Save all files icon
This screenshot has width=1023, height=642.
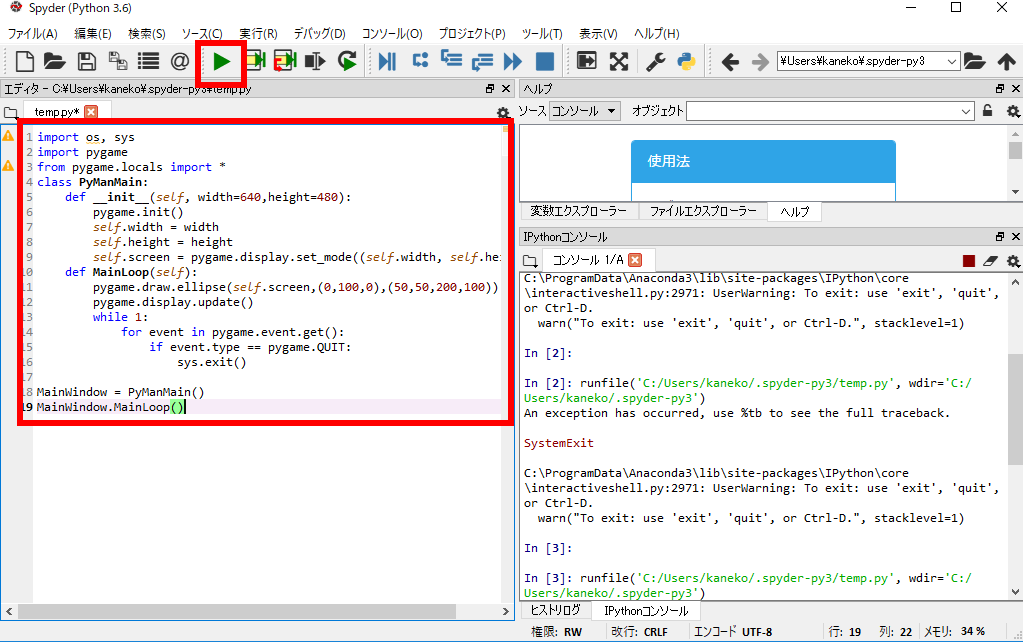pos(117,61)
